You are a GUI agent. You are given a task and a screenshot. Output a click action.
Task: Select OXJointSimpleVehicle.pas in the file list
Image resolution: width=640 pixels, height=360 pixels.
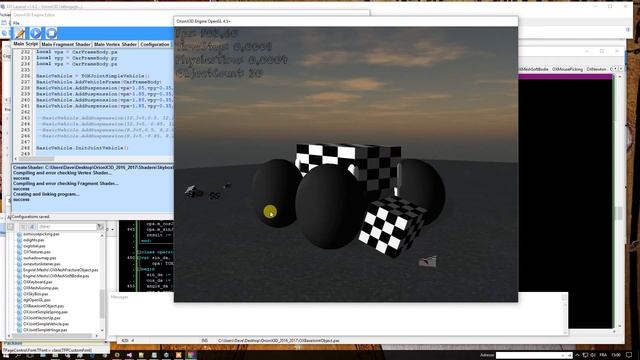tap(46, 324)
